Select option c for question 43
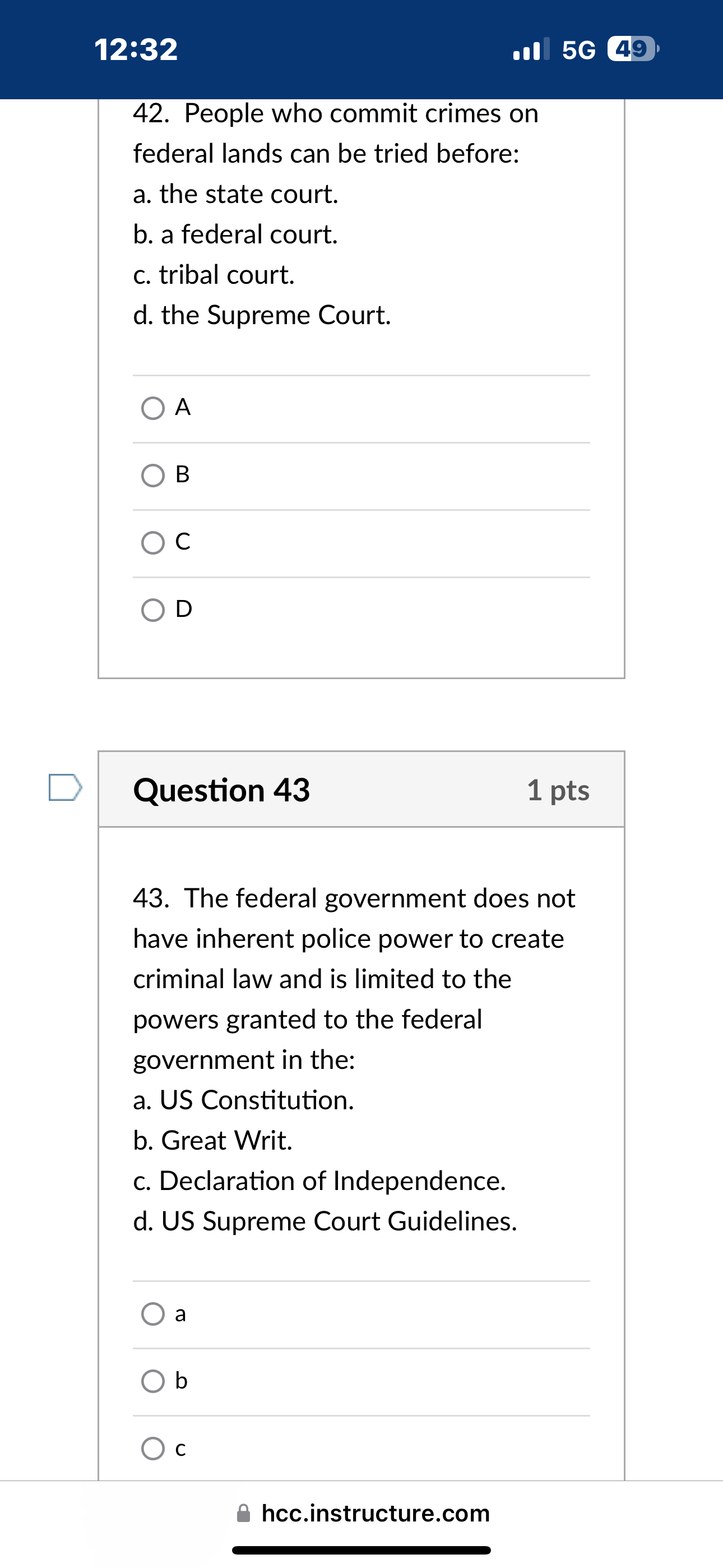 click(x=152, y=1449)
